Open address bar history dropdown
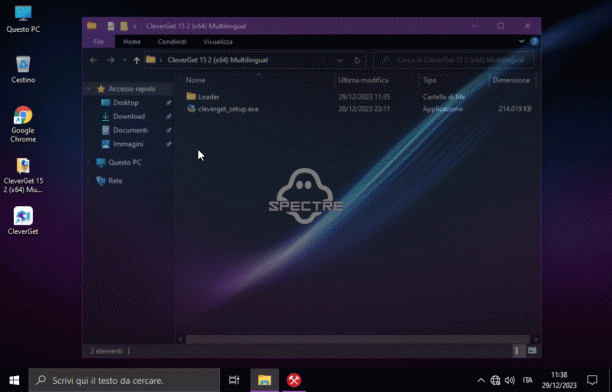Viewport: 612px width, 392px height. [340, 60]
